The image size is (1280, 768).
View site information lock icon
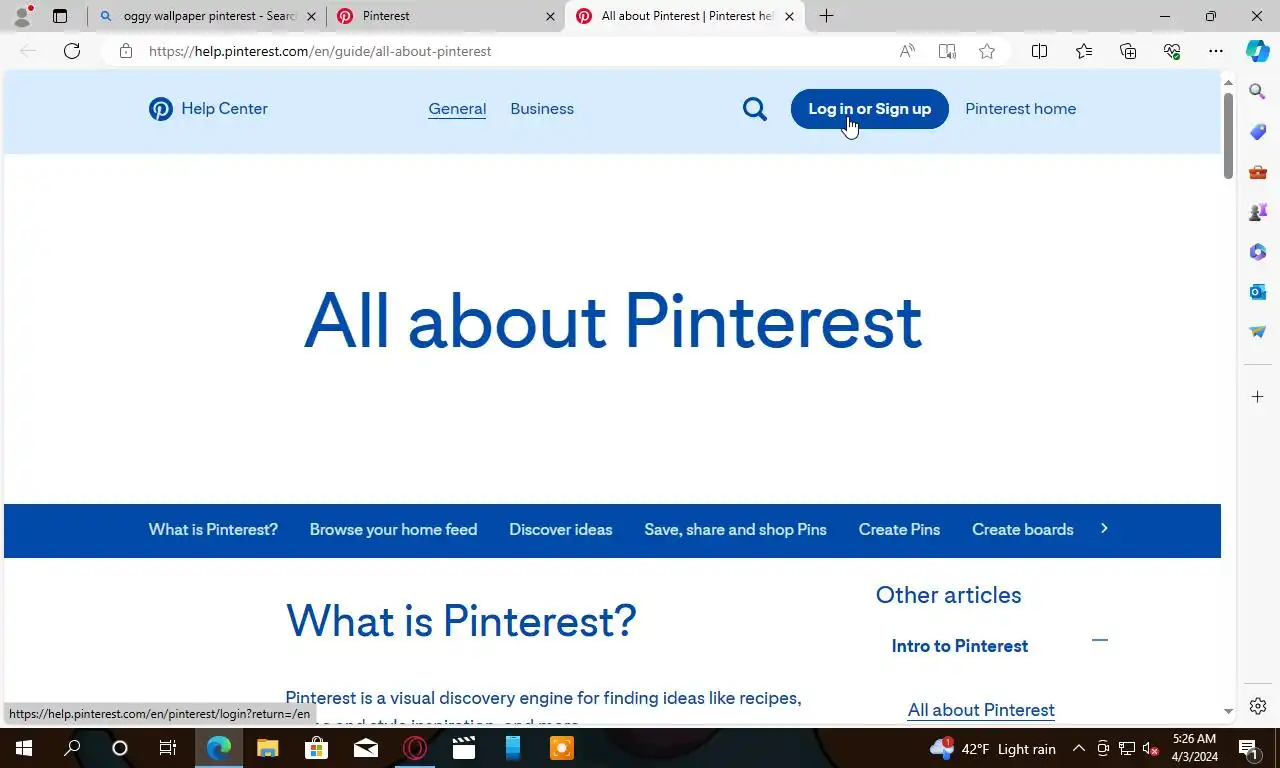pyautogui.click(x=126, y=51)
